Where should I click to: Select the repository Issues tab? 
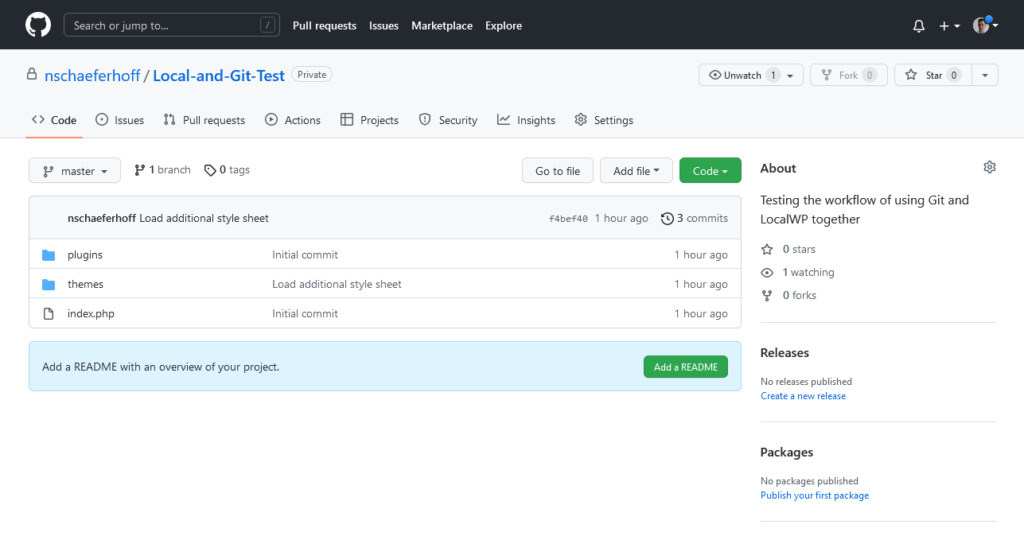tap(120, 120)
